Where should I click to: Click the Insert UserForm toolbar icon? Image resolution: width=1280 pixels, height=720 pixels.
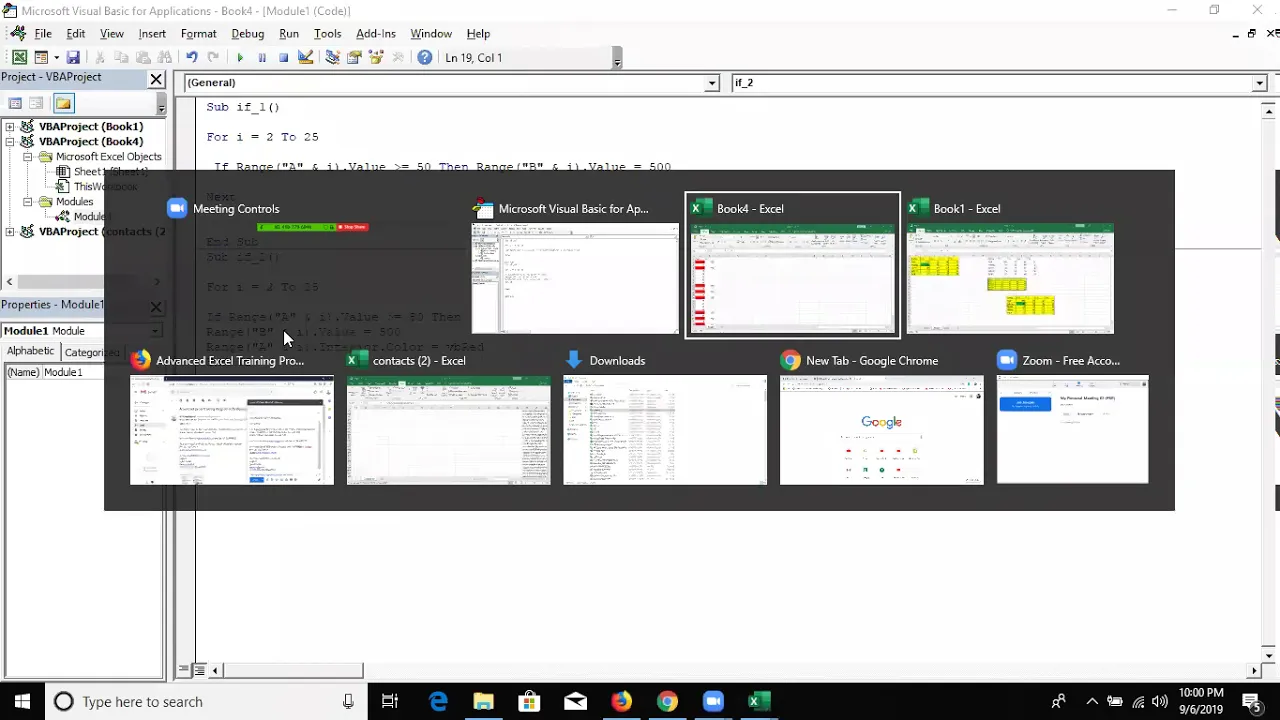tap(41, 58)
